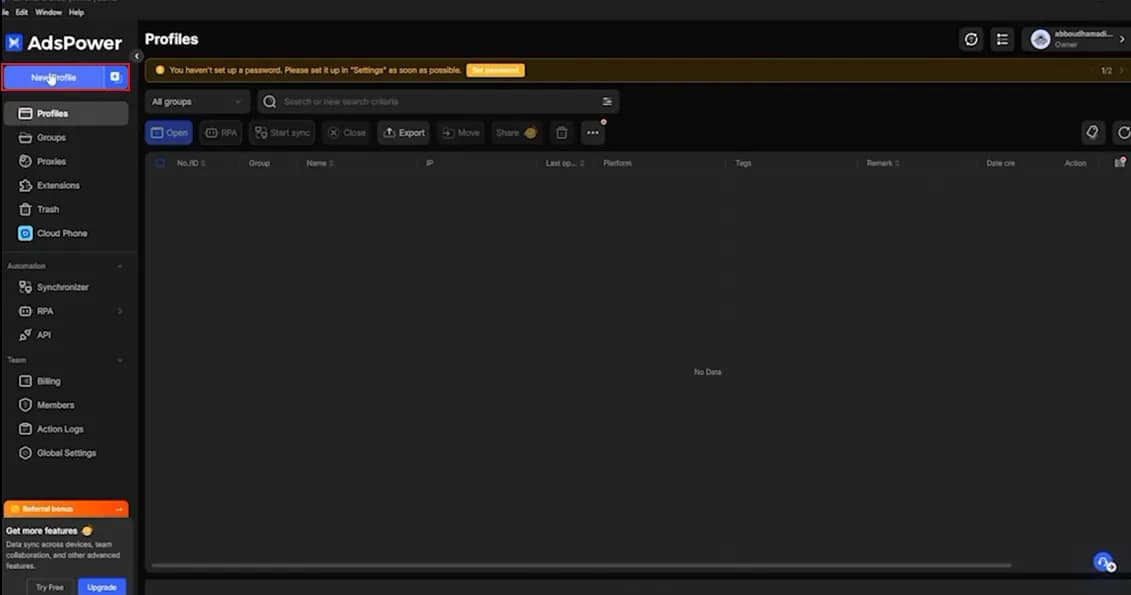Click the blue Upgrade button
The image size is (1131, 595).
(102, 587)
